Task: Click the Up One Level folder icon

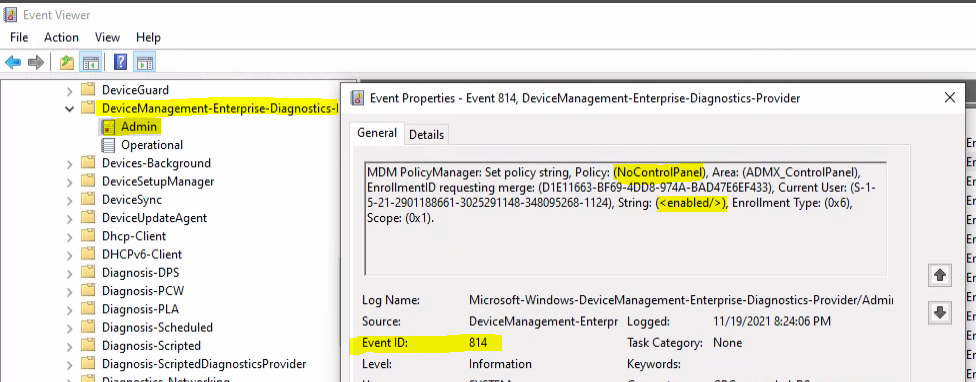Action: (67, 62)
